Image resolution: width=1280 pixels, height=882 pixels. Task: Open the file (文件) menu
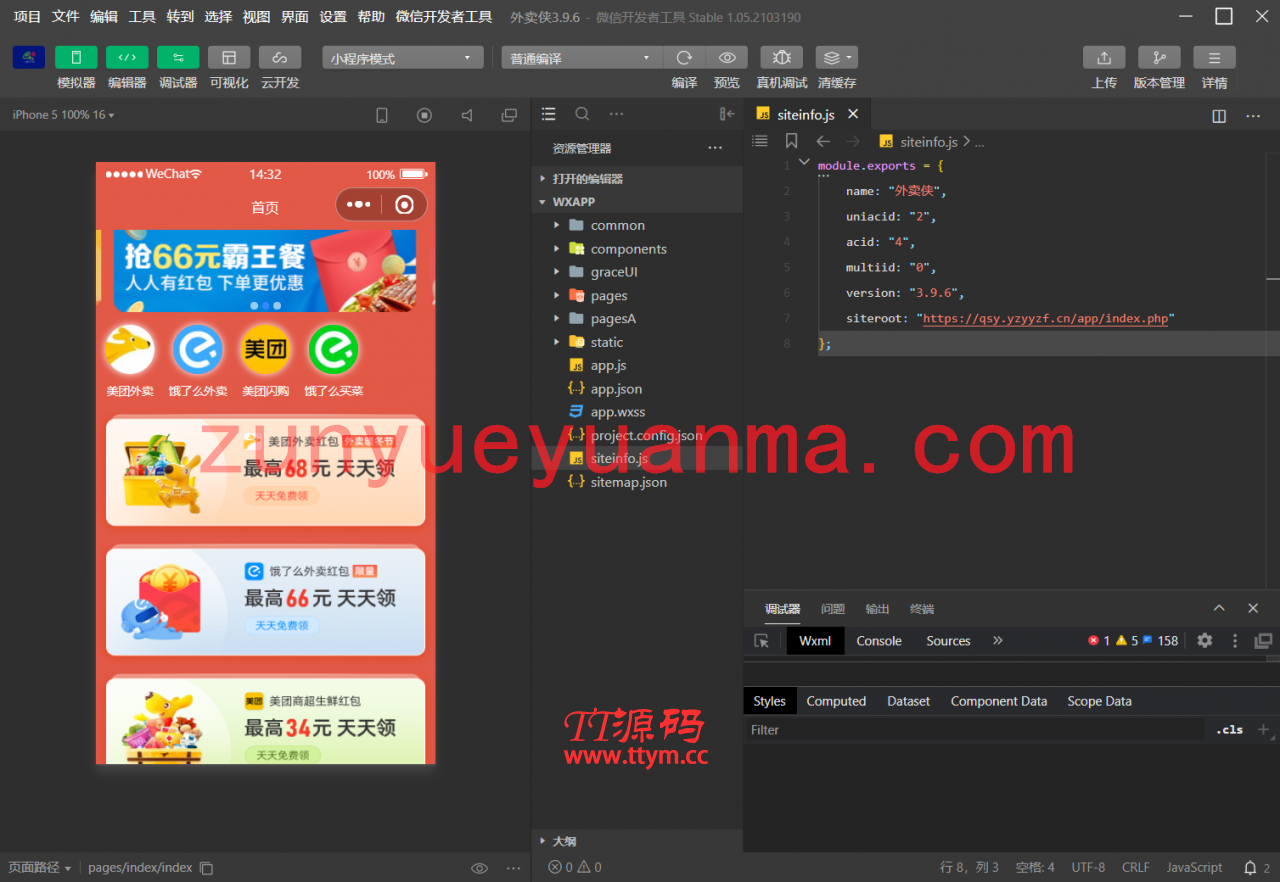coord(65,17)
